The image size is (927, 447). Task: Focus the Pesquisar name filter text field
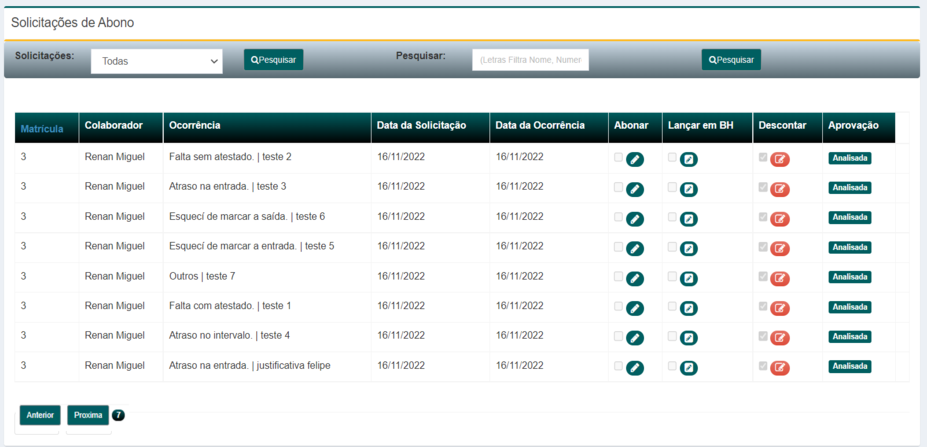point(530,60)
